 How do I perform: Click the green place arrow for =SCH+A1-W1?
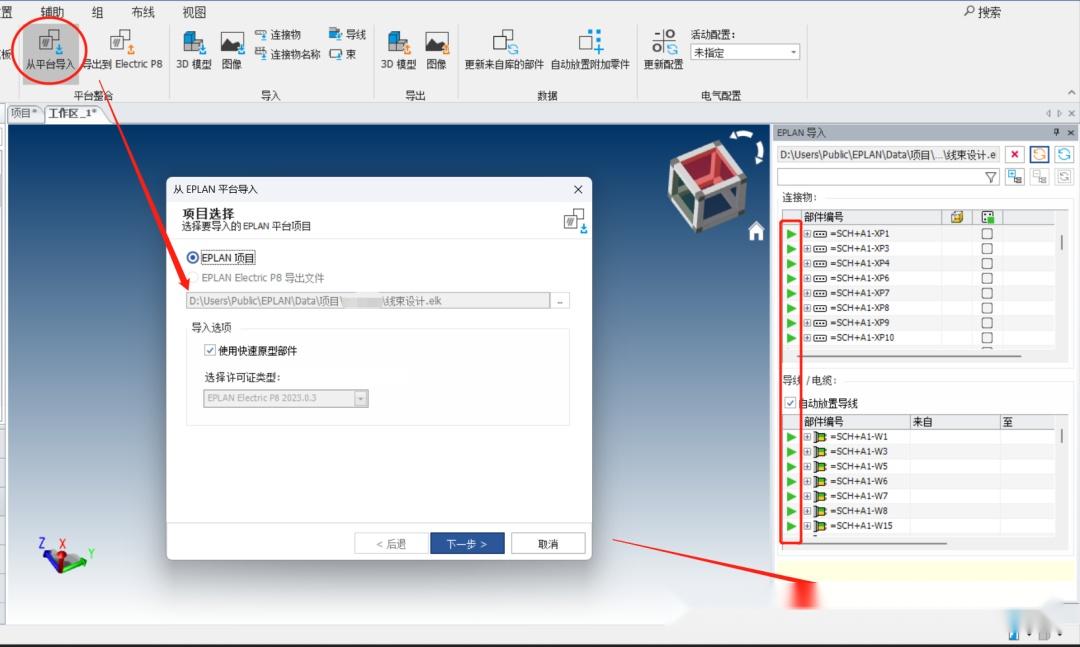pos(791,437)
